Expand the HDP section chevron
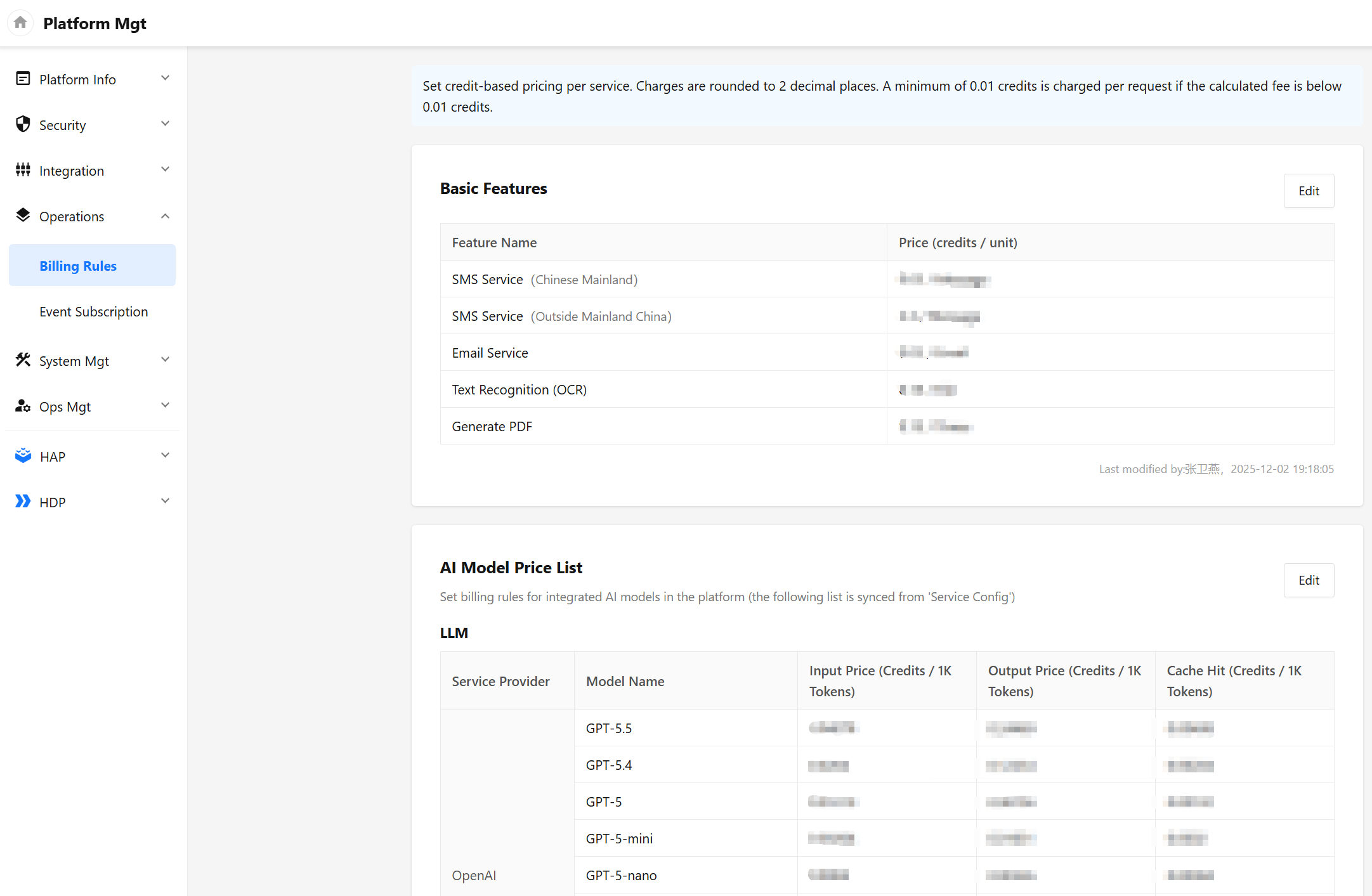Viewport: 1372px width, 896px height. (x=166, y=501)
